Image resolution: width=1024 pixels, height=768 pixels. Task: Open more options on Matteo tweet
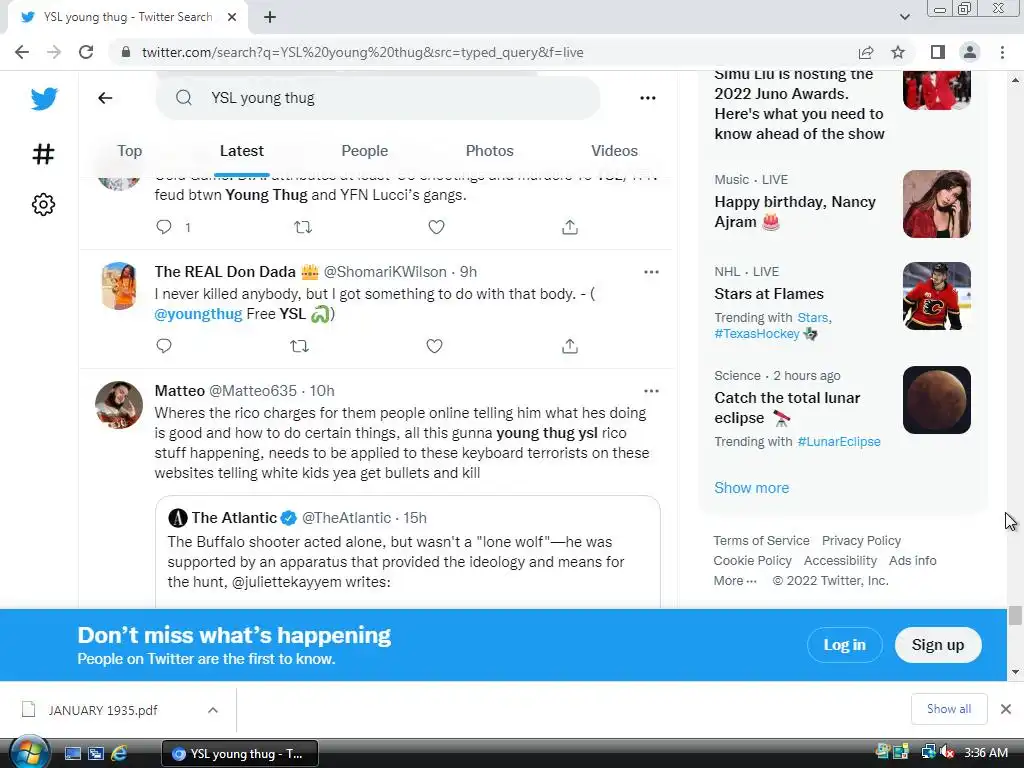click(x=651, y=391)
